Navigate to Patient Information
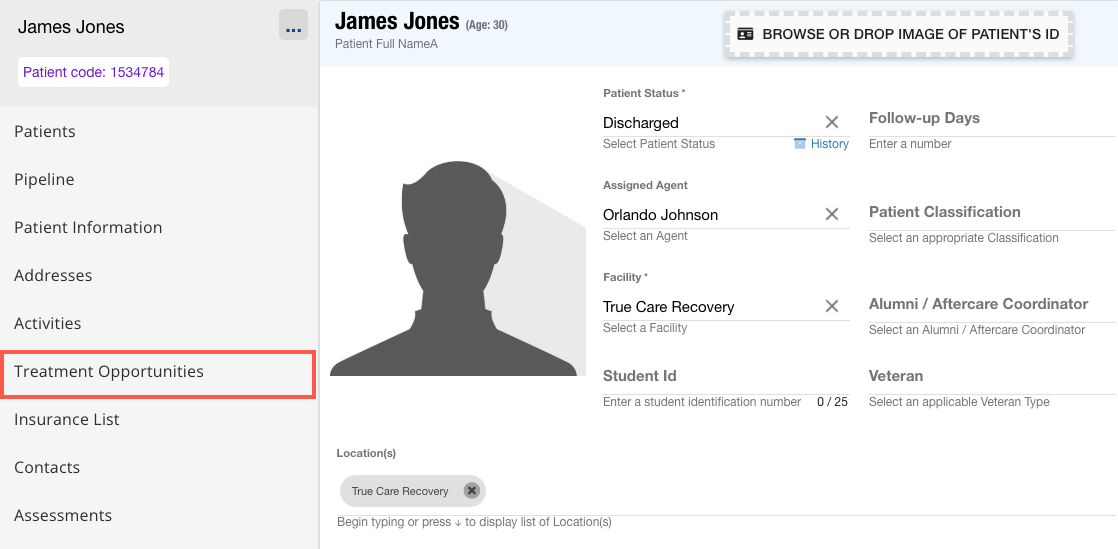Screen dimensions: 1118x549 pos(88,228)
